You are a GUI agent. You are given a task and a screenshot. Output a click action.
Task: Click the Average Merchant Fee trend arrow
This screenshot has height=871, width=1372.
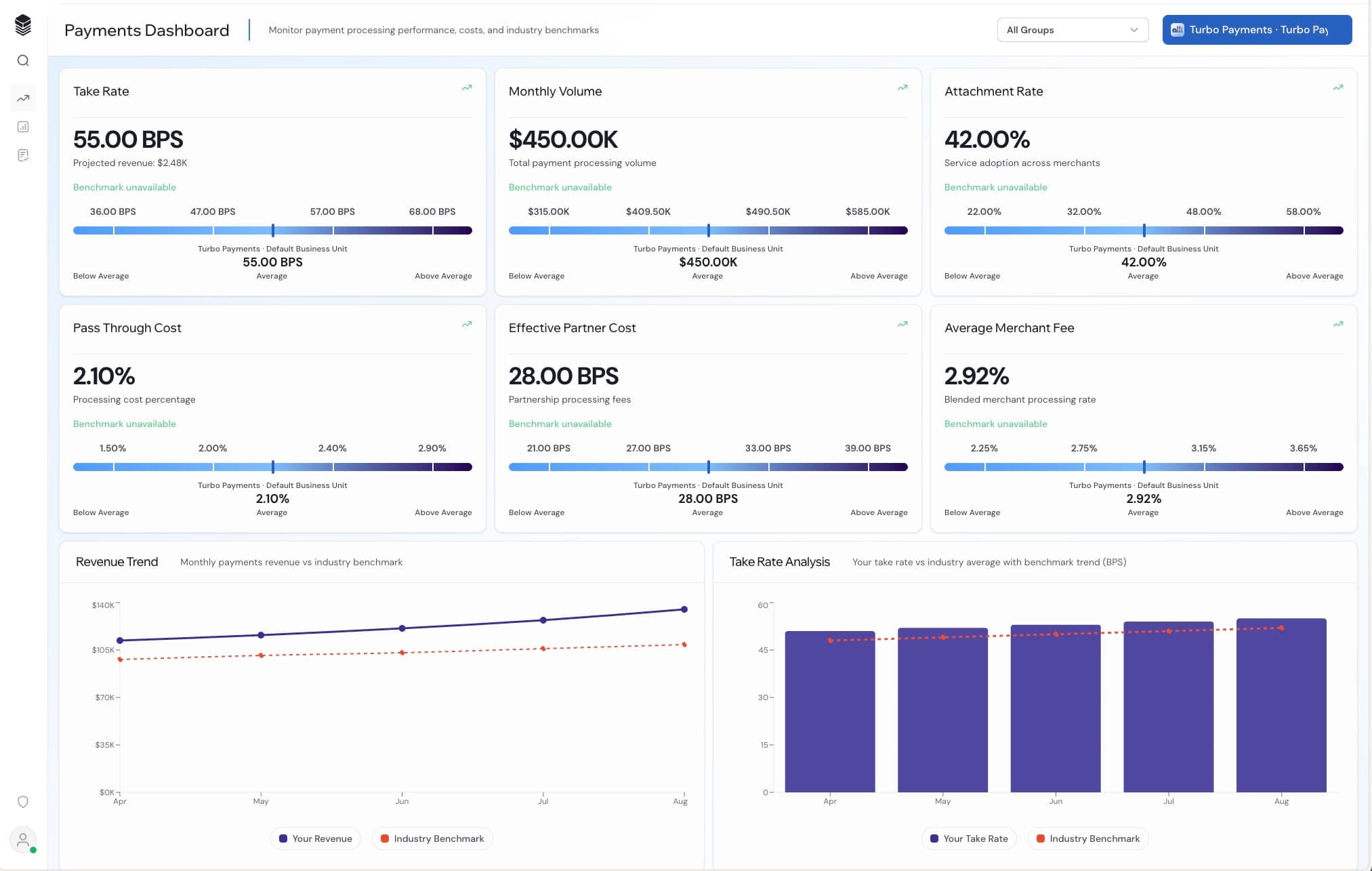(1337, 324)
